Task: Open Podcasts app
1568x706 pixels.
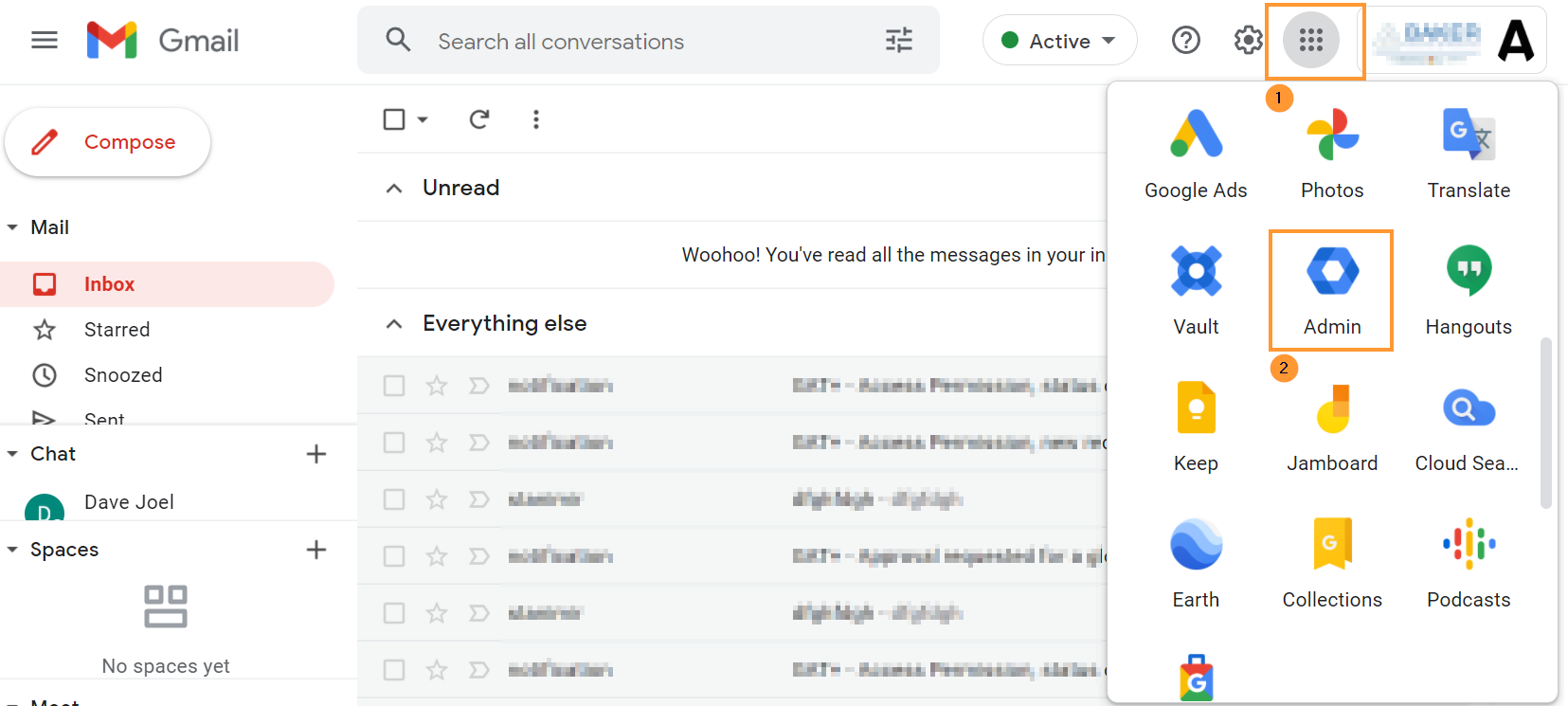Action: [1469, 563]
